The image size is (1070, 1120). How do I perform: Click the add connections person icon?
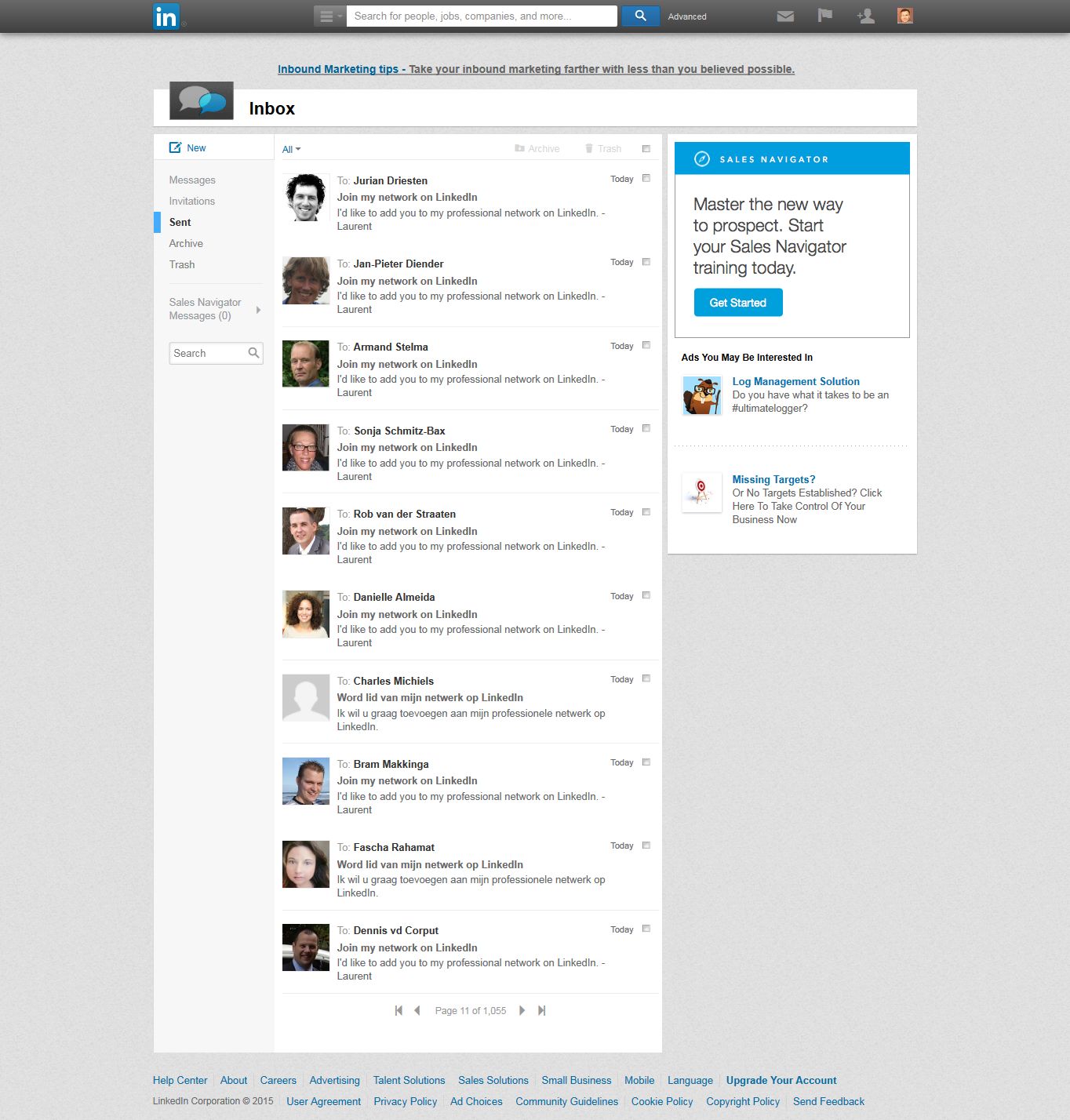click(865, 16)
